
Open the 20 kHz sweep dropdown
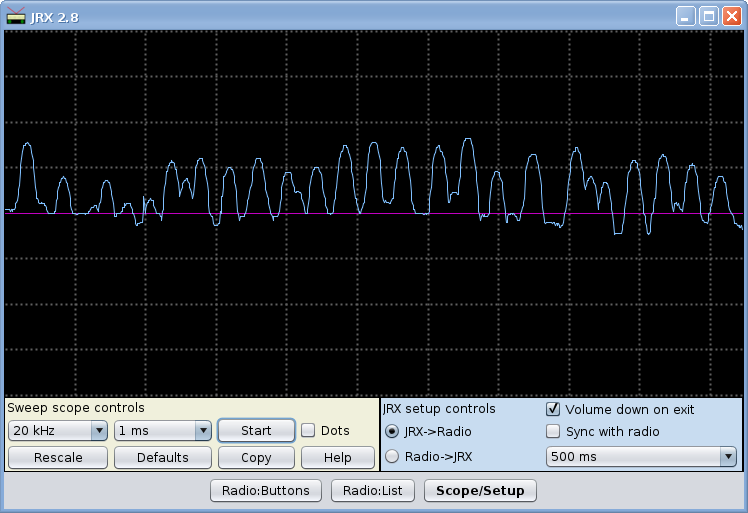coord(58,431)
